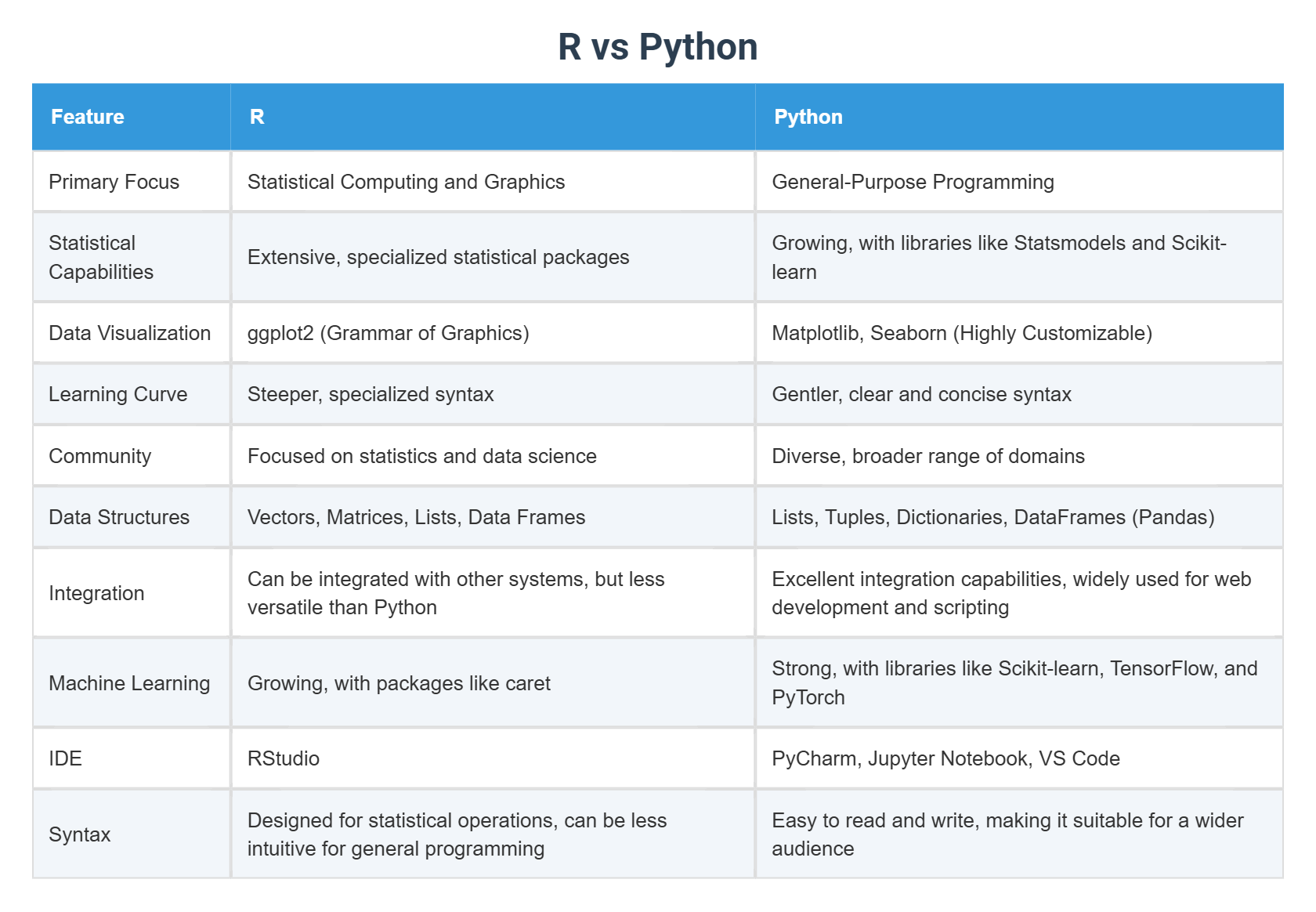Click the "General-Purpose Programming" cell
The image size is (1316, 912).
tap(1019, 182)
